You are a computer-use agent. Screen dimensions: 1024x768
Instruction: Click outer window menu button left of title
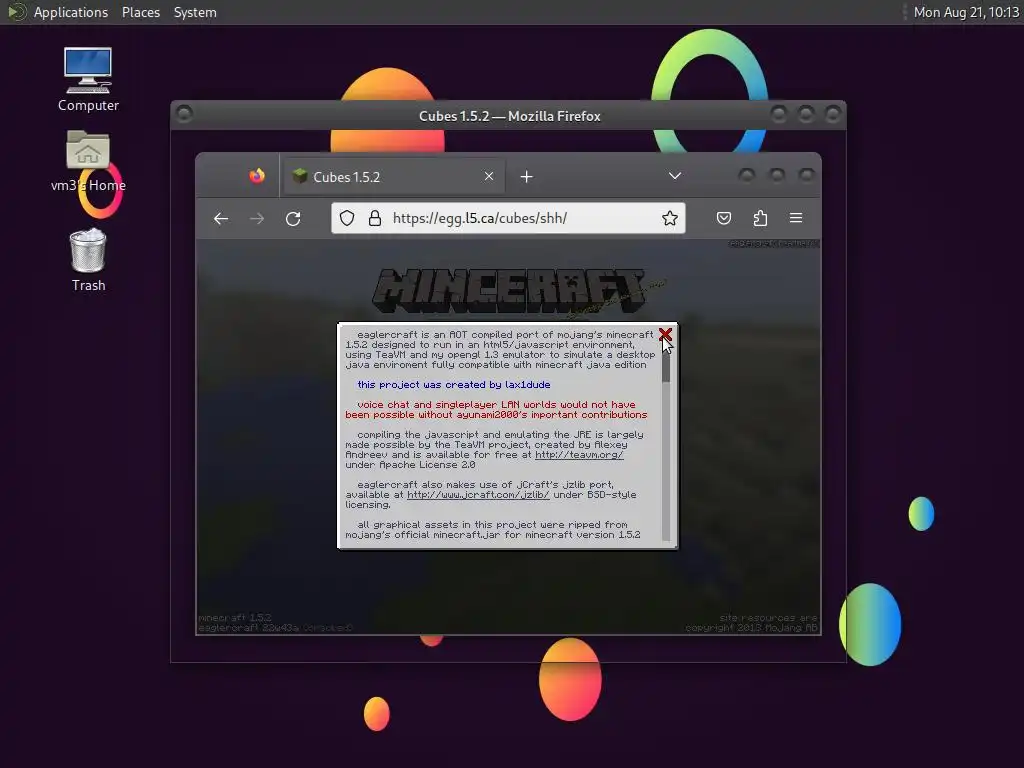coord(184,114)
